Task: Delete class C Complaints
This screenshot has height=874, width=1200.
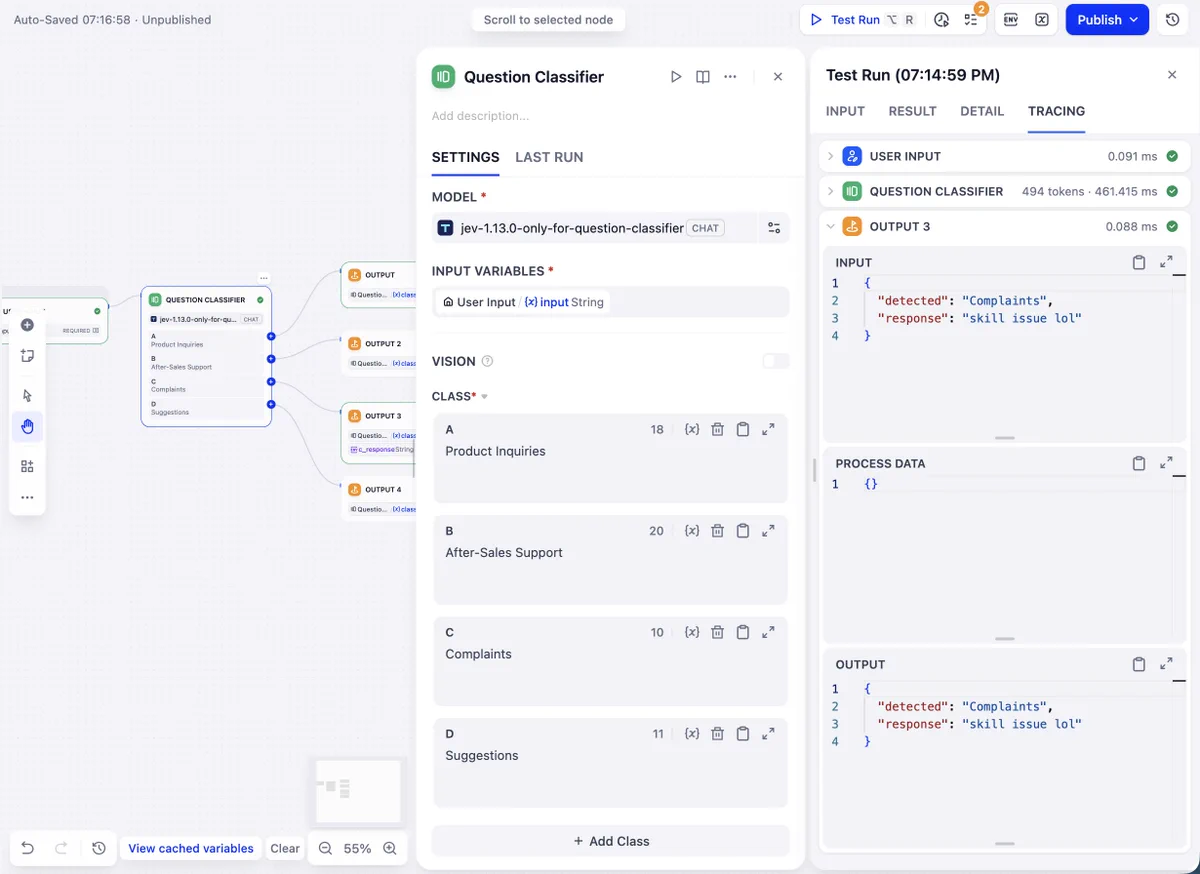Action: coord(717,632)
